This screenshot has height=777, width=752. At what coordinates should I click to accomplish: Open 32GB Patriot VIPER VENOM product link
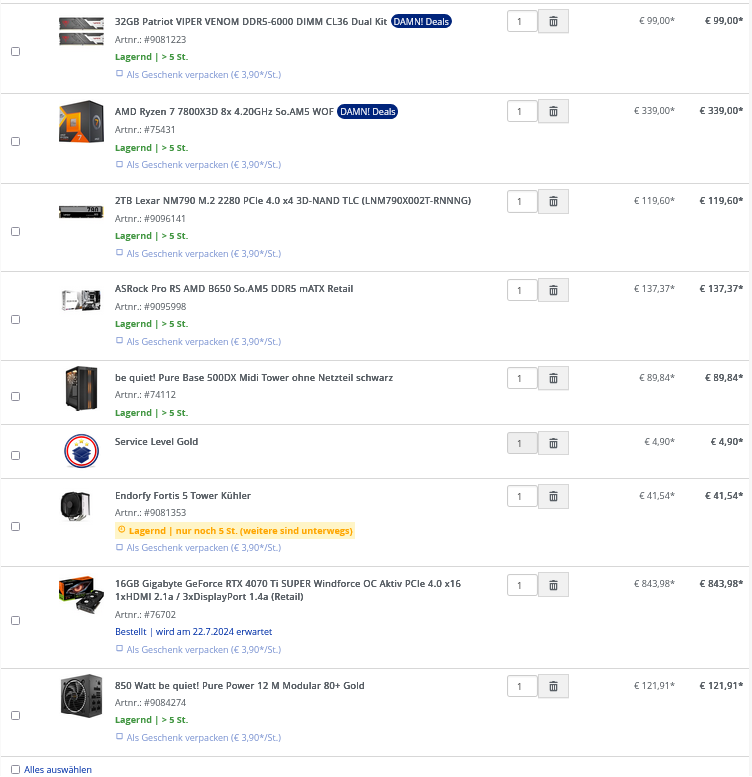point(251,22)
